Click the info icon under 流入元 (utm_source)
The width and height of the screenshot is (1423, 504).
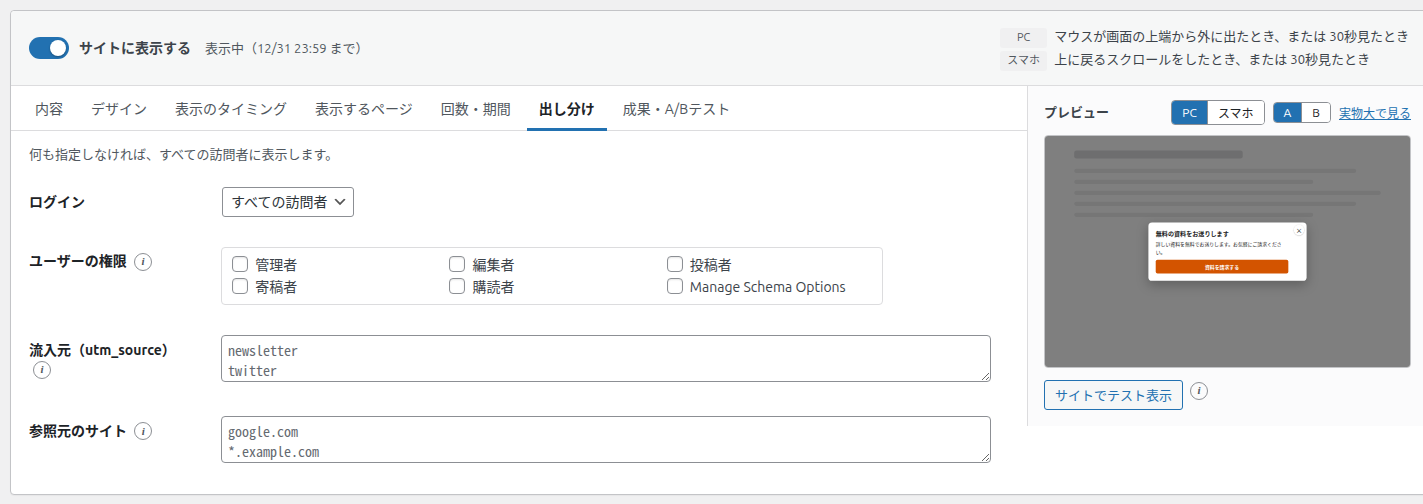pos(41,371)
